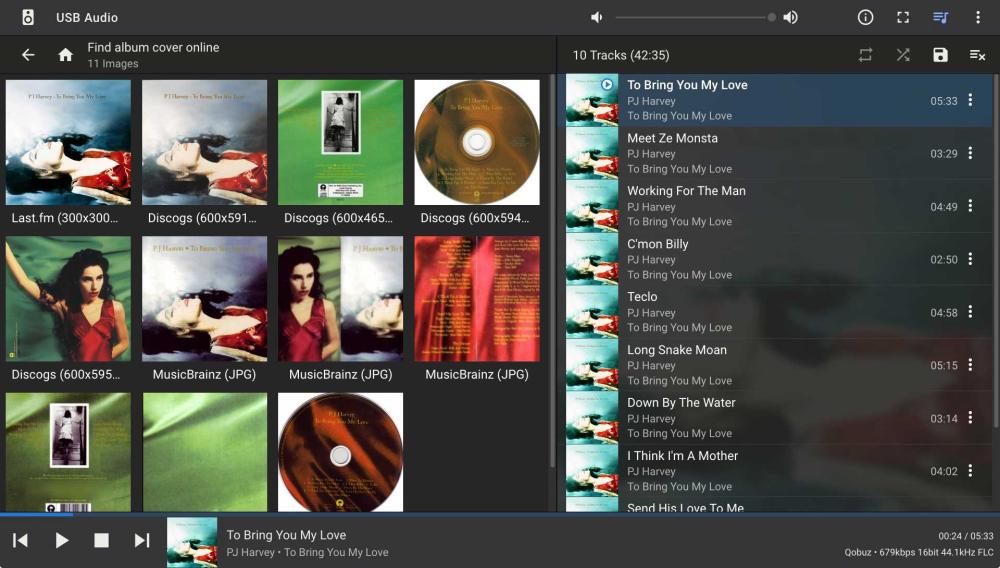Adjust the volume slider
Viewport: 1000px width, 568px height.
(694, 17)
